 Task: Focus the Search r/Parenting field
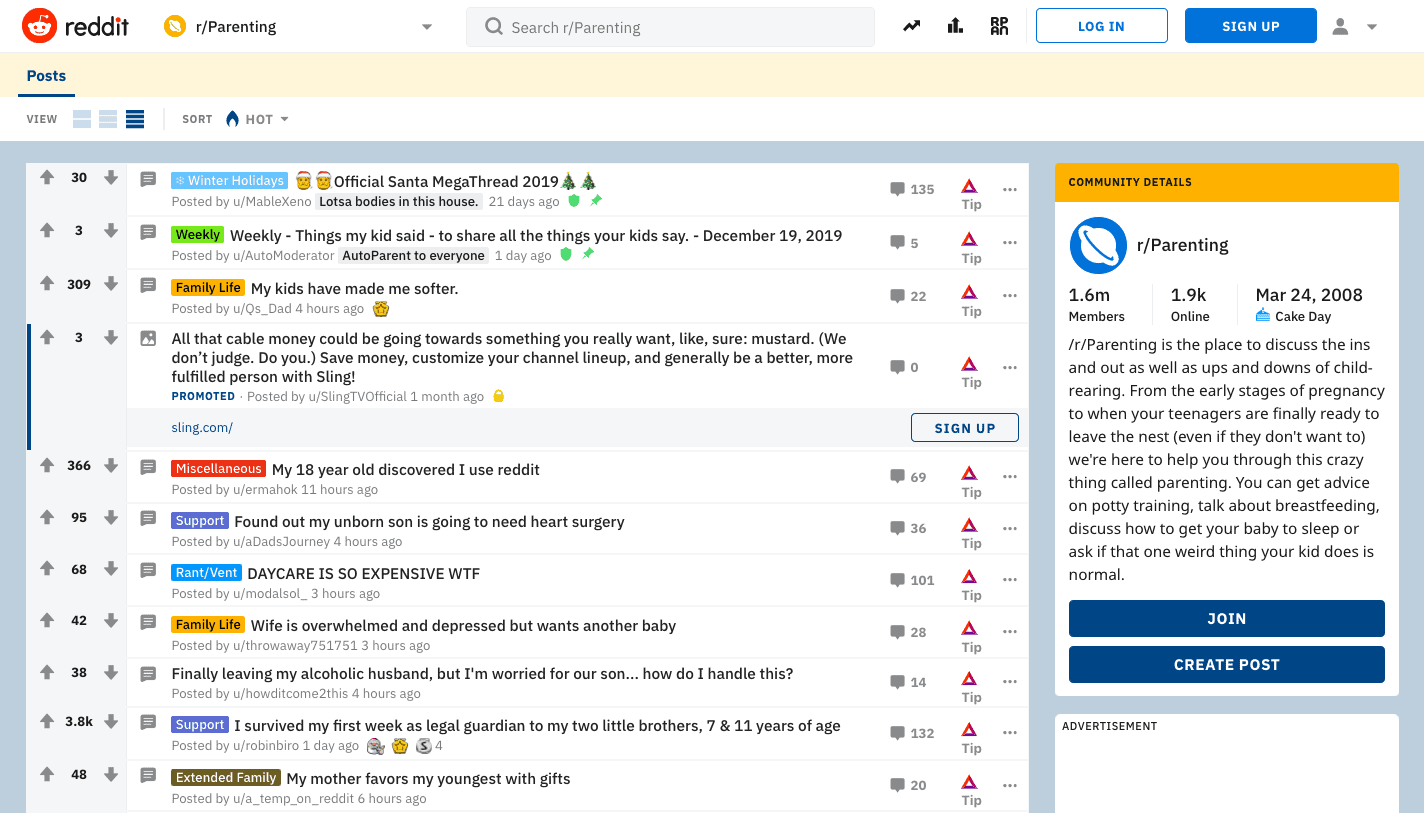tap(670, 27)
